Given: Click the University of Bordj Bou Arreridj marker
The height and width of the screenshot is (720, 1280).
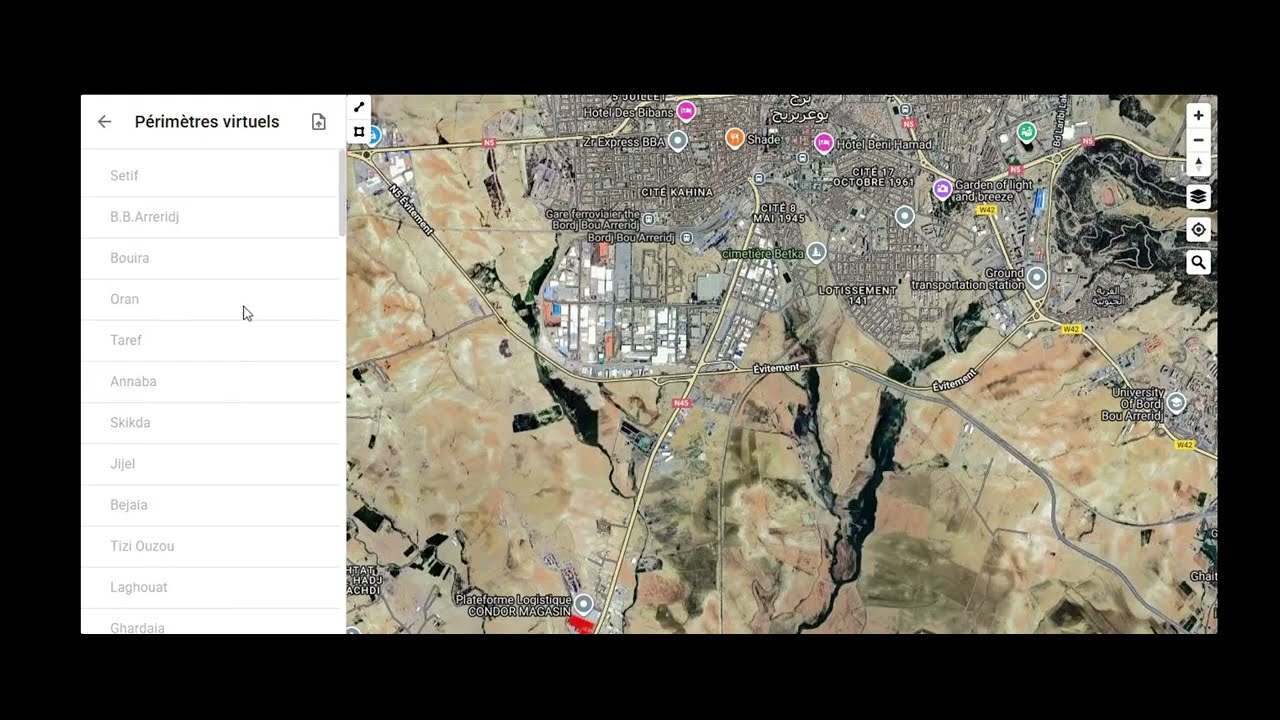Looking at the screenshot, I should pos(1176,402).
